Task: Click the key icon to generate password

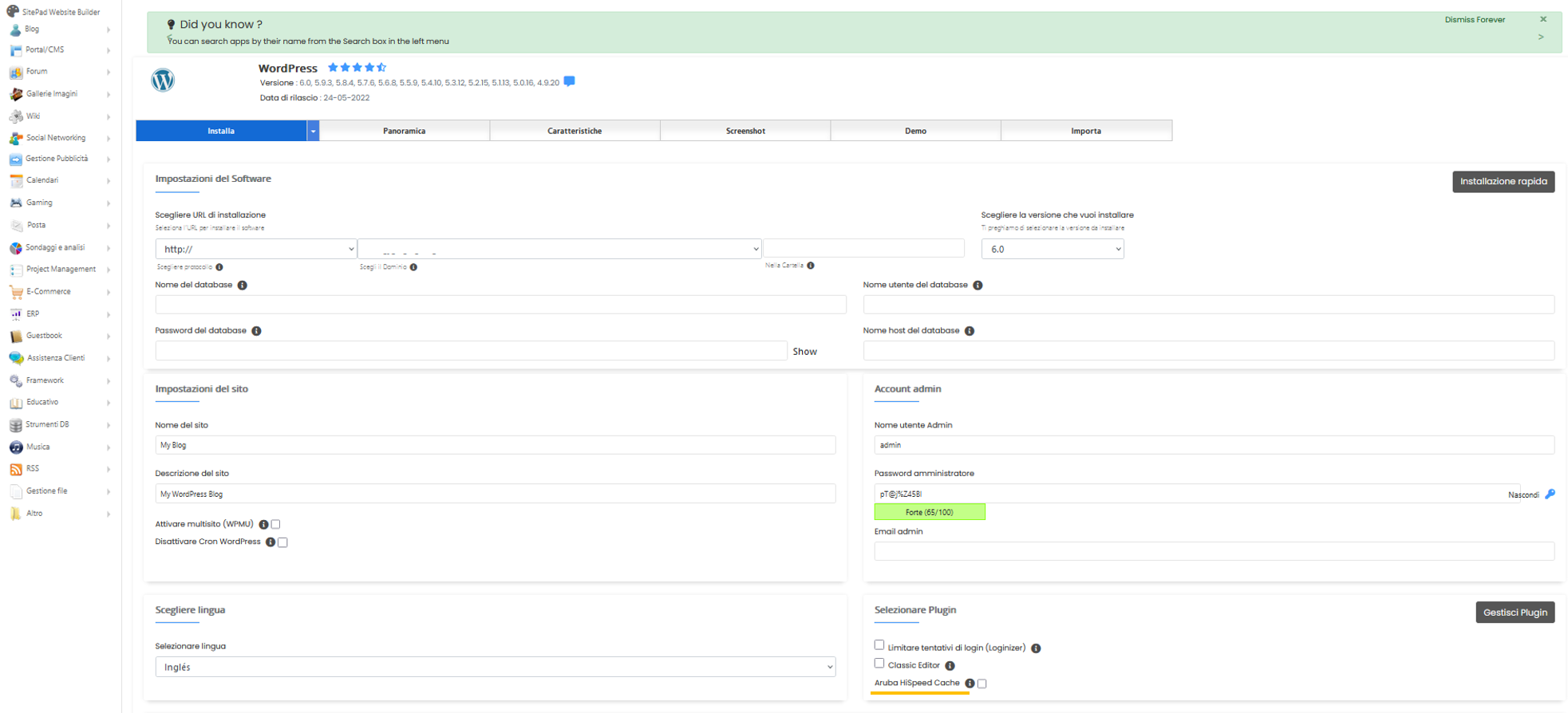Action: point(1550,494)
